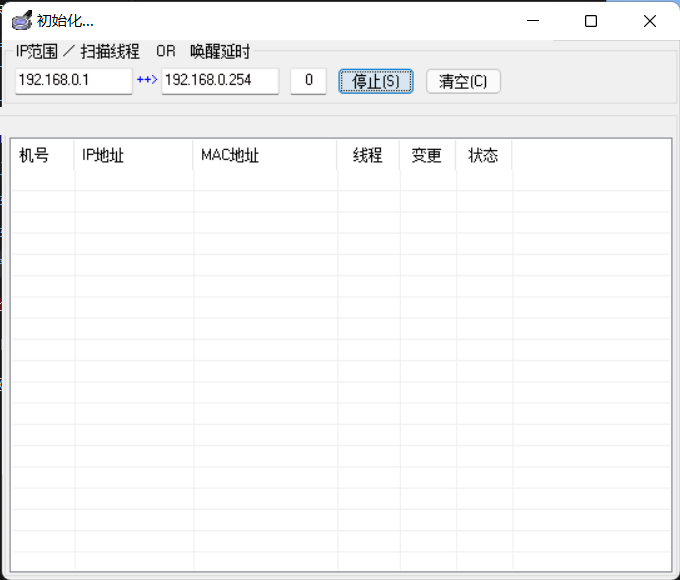Click the 变更 column header
Image resolution: width=680 pixels, height=580 pixels.
[x=427, y=156]
